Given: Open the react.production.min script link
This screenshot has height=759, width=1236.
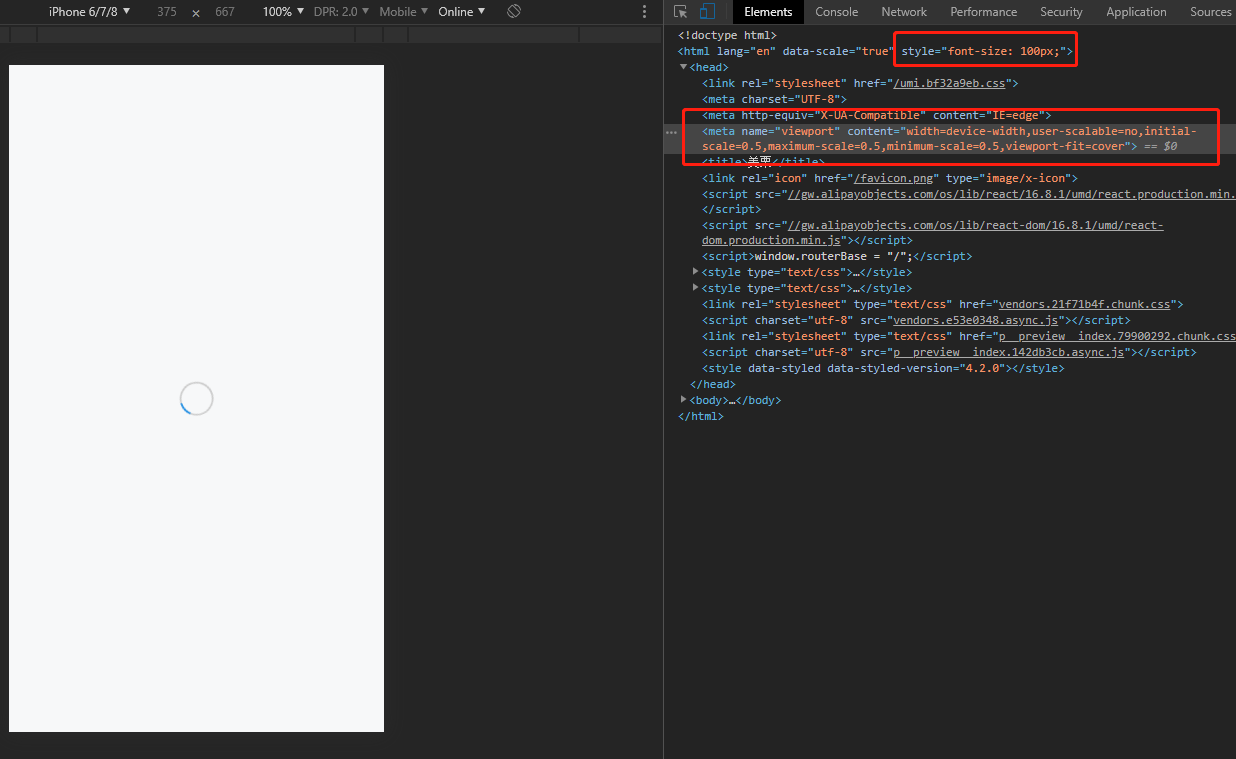Looking at the screenshot, I should point(1011,194).
